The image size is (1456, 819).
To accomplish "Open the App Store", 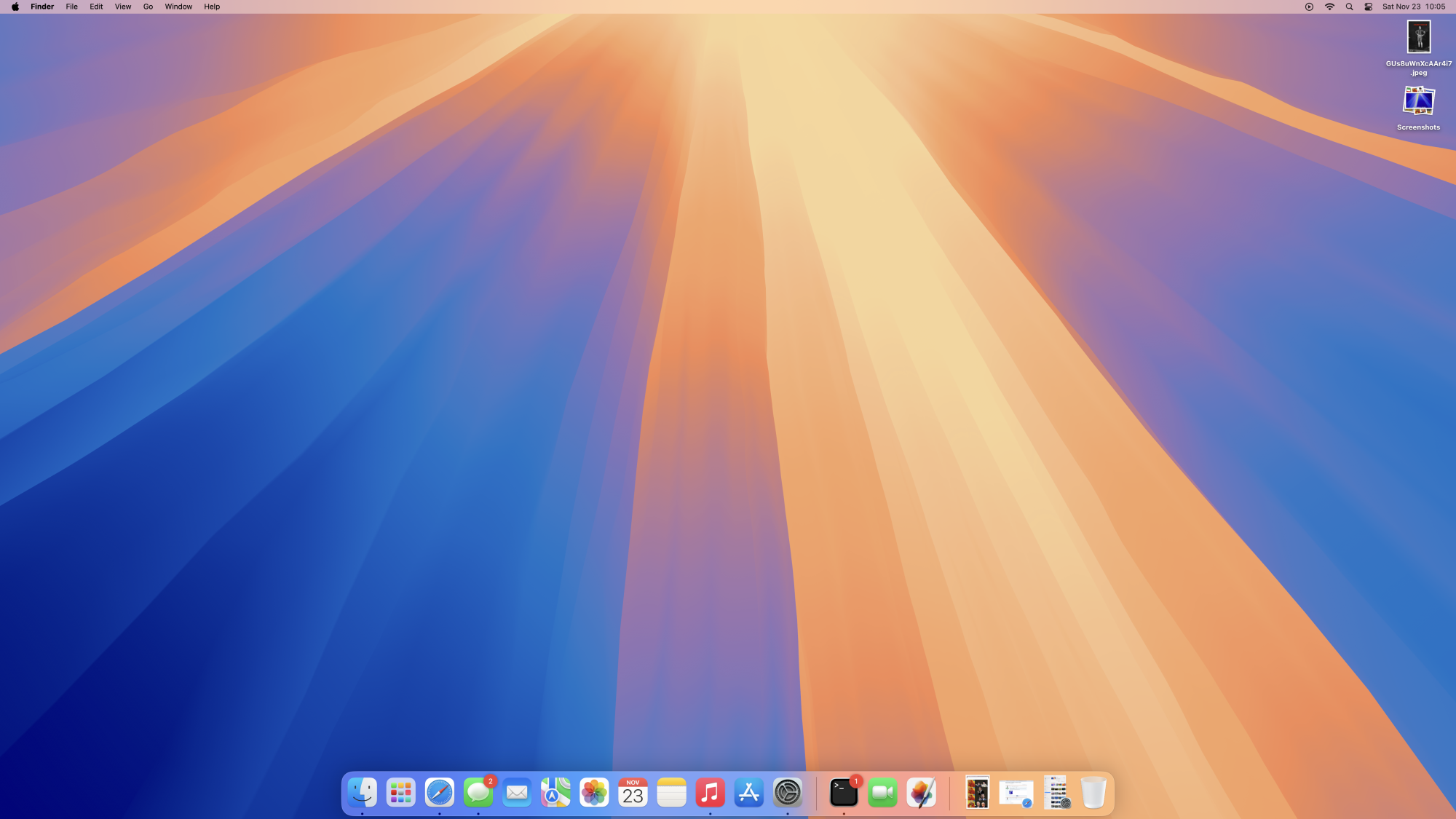I will click(748, 793).
